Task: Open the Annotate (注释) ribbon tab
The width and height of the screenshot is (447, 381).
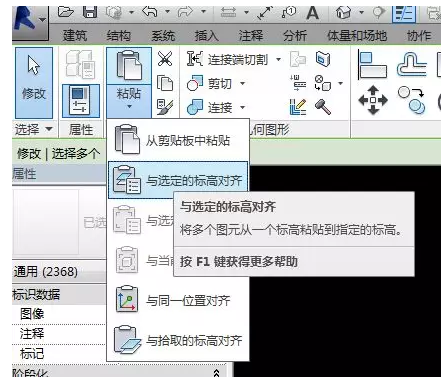Action: coord(251,35)
